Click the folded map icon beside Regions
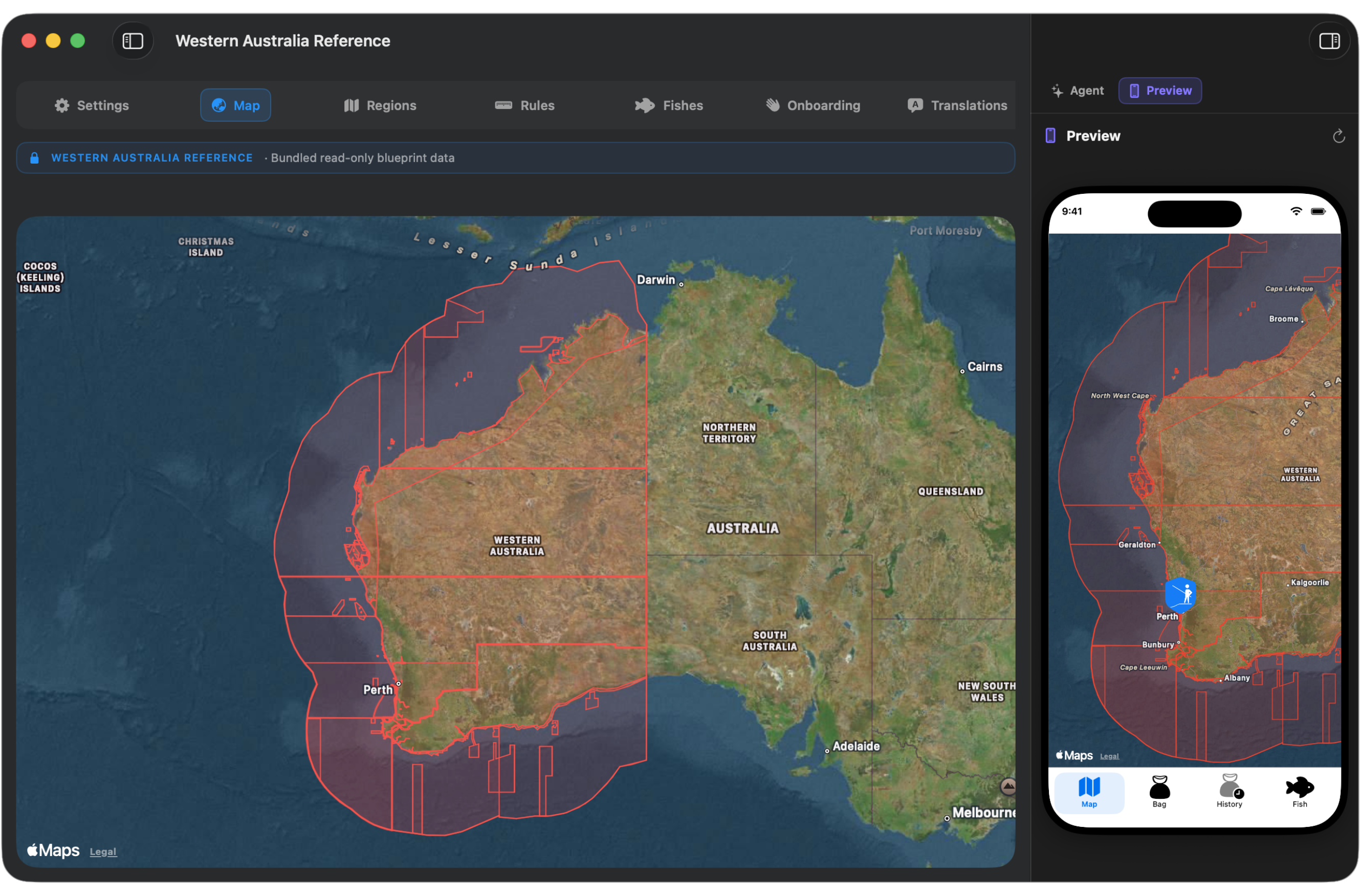The width and height of the screenshot is (1361, 896). pos(352,105)
